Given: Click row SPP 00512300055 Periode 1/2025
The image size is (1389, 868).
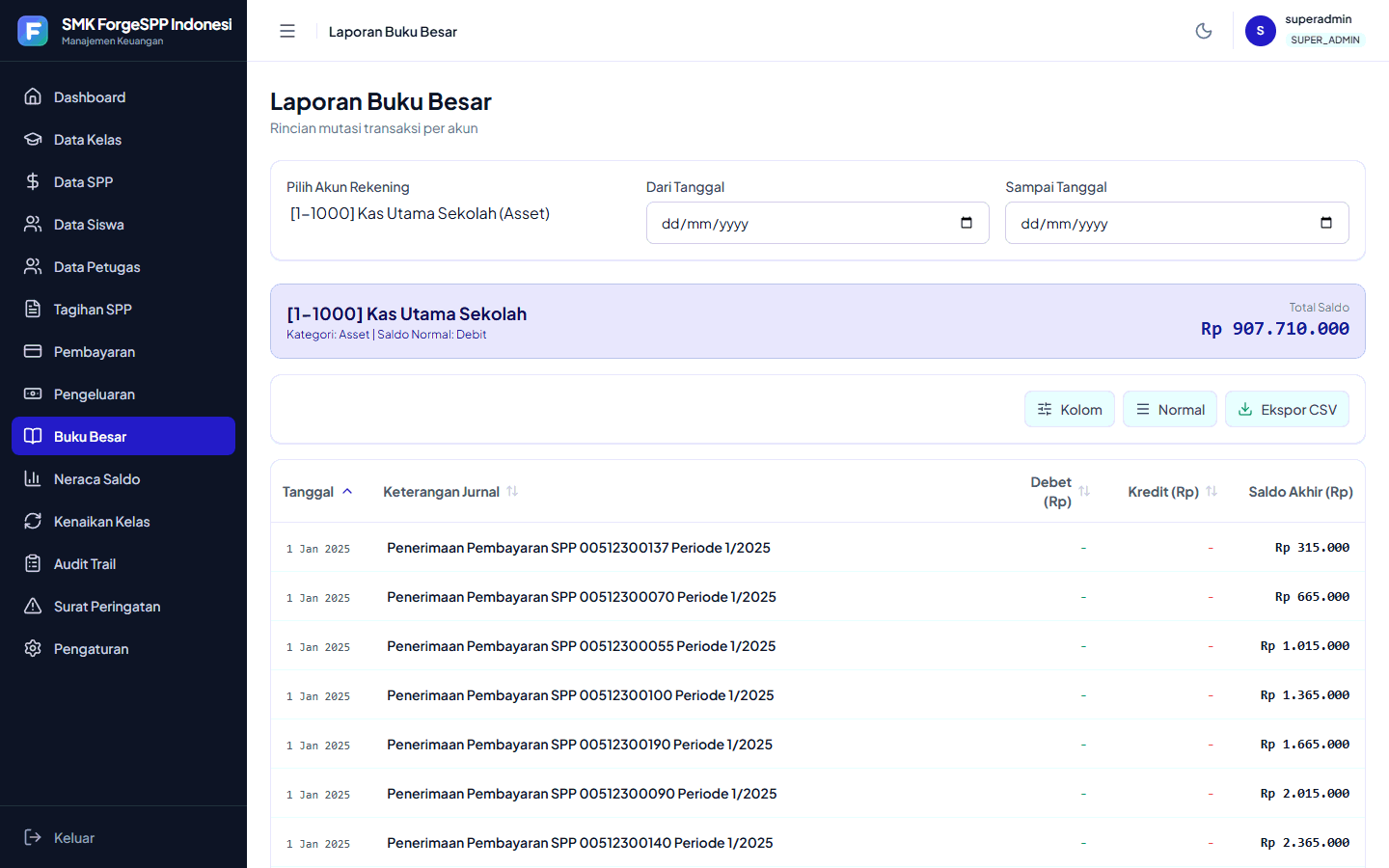Looking at the screenshot, I should coord(818,646).
